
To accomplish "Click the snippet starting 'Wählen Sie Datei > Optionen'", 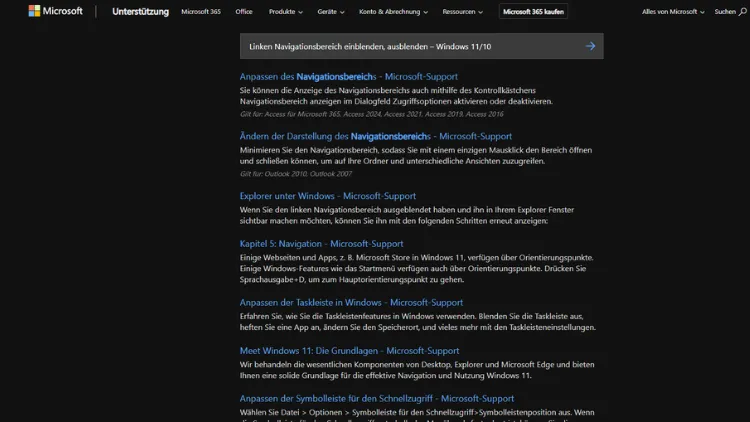I will (417, 415).
